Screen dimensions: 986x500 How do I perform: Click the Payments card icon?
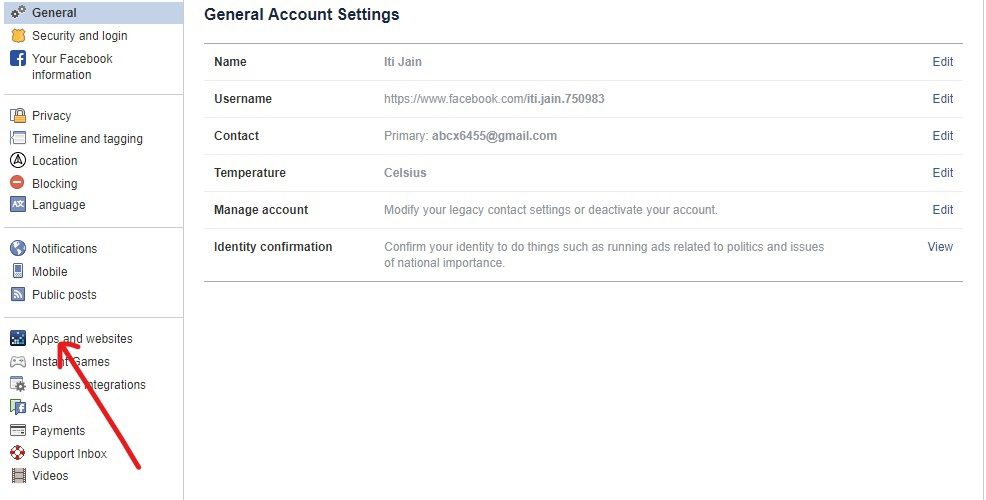pyautogui.click(x=18, y=430)
